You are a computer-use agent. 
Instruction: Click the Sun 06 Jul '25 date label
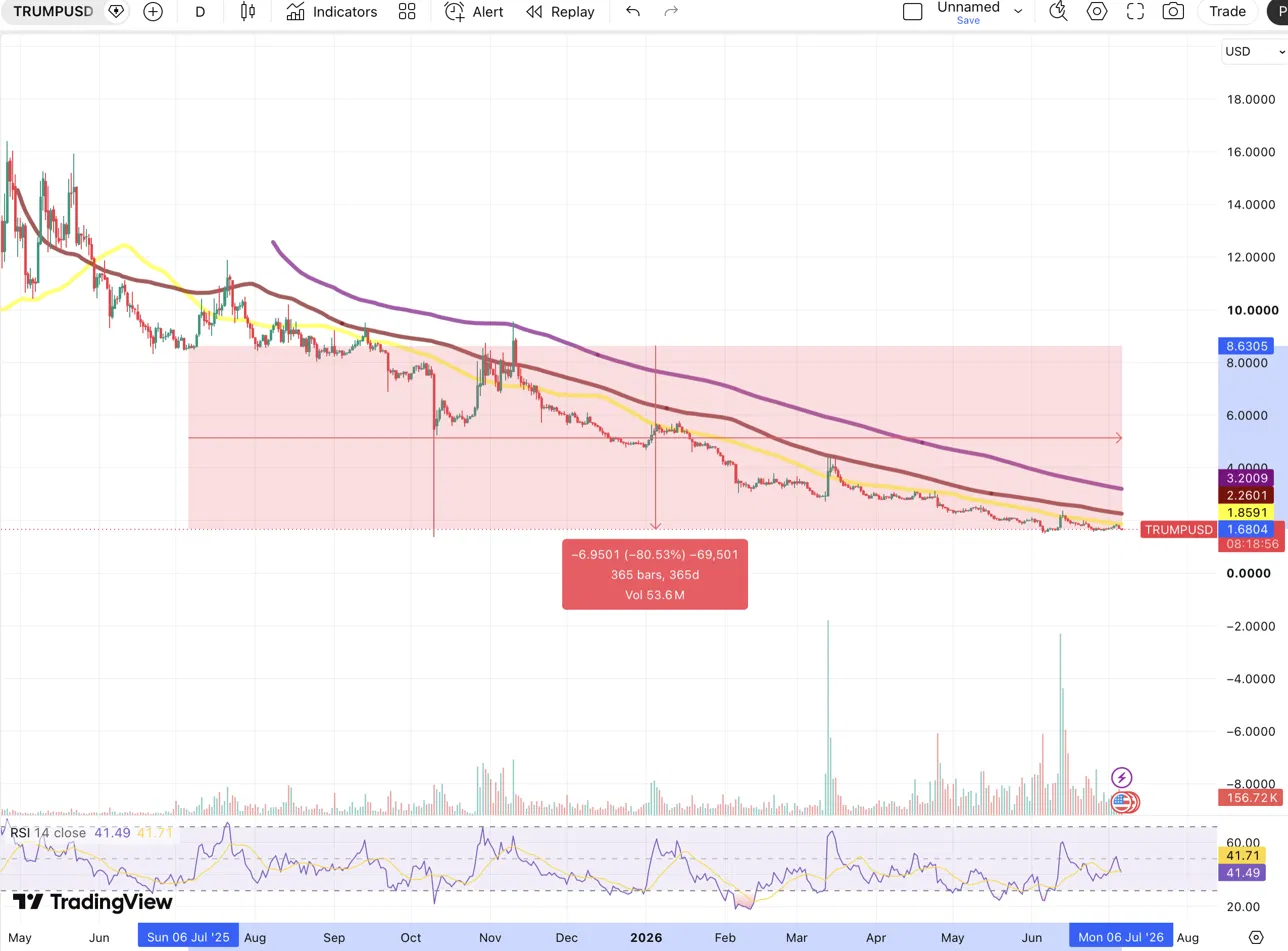click(188, 937)
